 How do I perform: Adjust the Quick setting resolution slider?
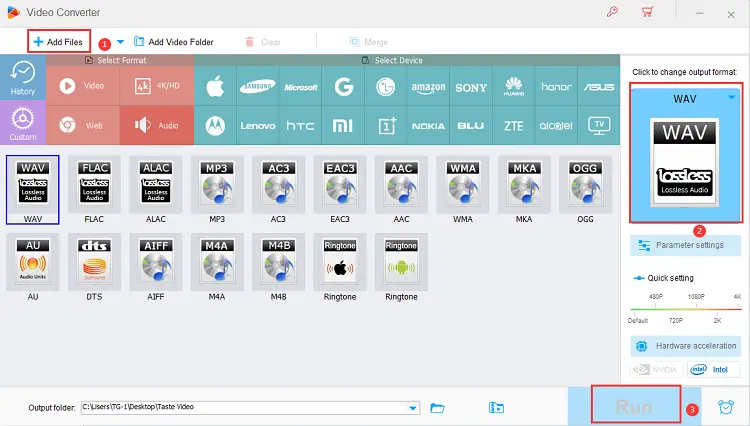[685, 309]
